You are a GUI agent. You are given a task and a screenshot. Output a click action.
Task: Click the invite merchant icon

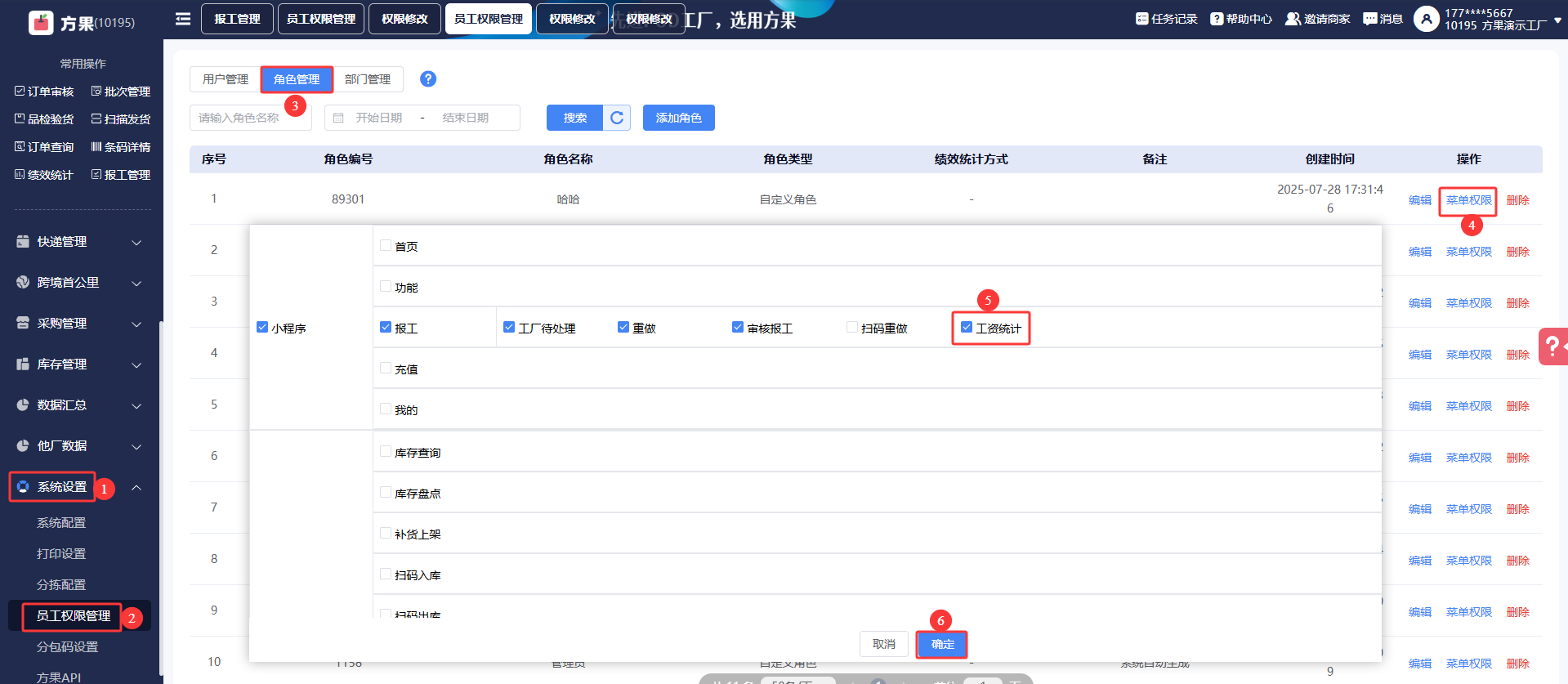click(1293, 19)
